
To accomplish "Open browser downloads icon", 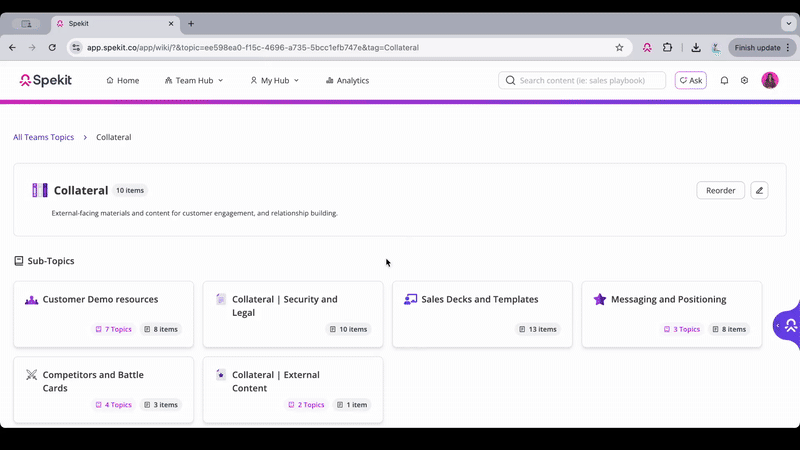I will [x=696, y=47].
